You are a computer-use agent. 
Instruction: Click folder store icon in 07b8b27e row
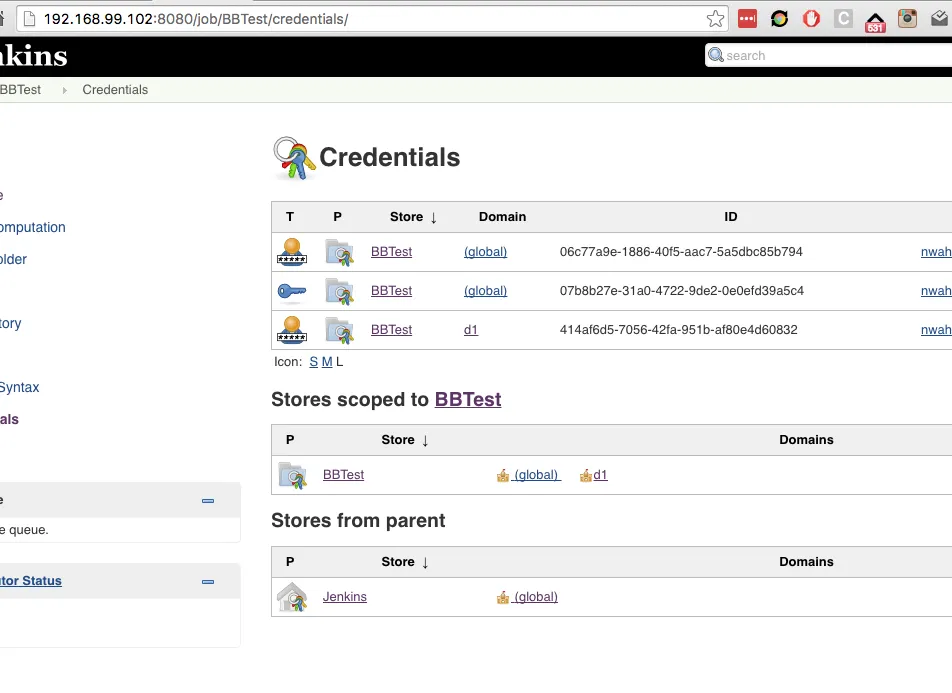339,291
